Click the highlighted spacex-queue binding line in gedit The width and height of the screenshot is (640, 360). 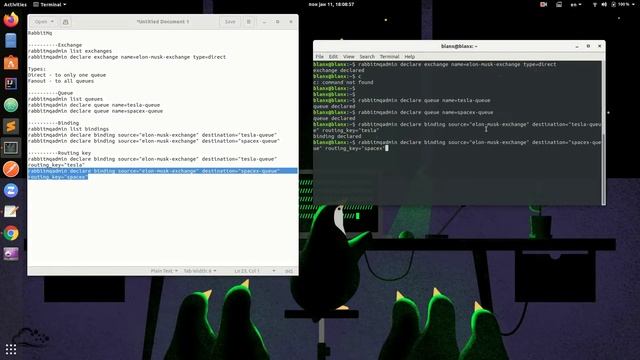pos(162,174)
